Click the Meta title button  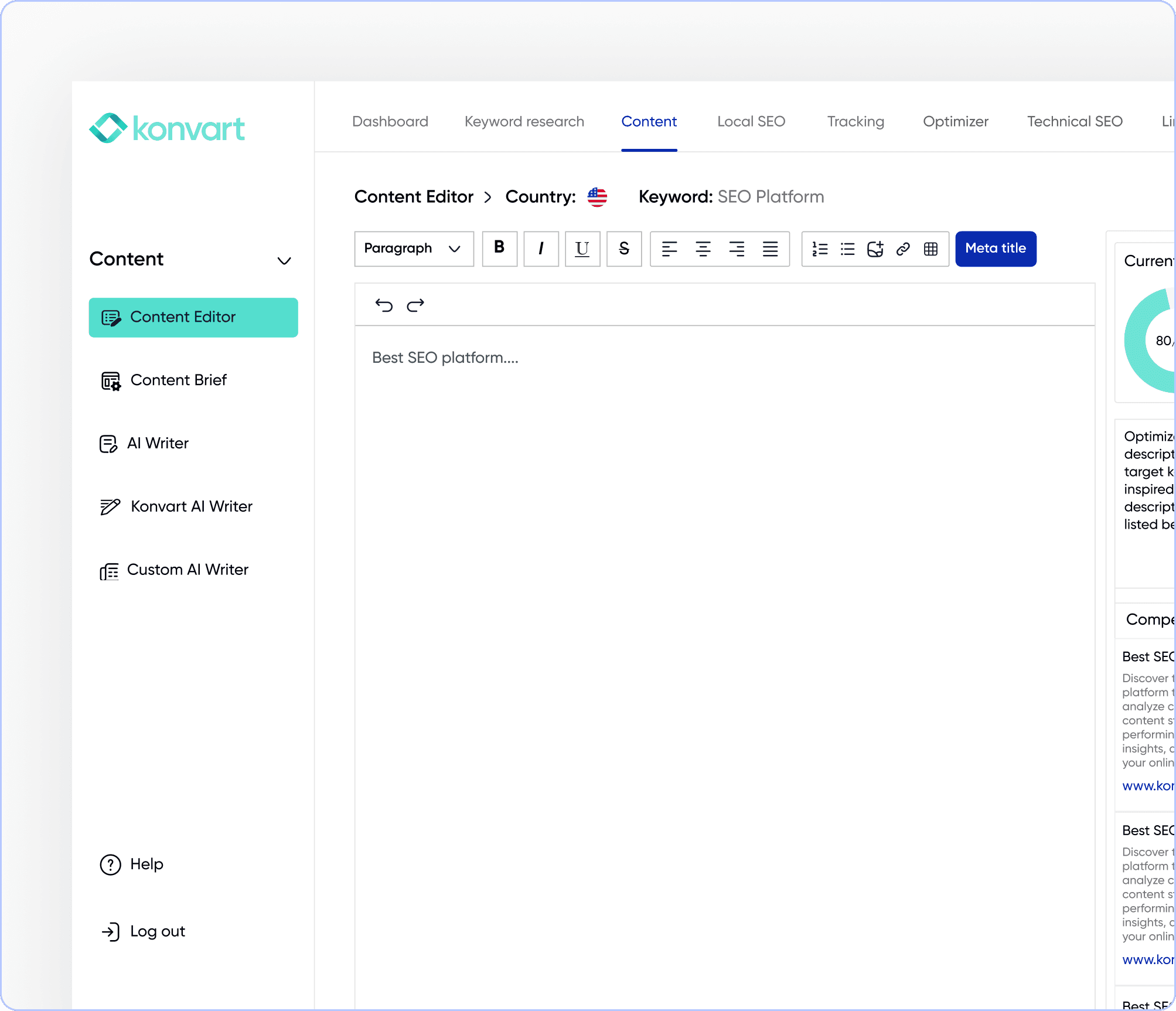click(995, 249)
